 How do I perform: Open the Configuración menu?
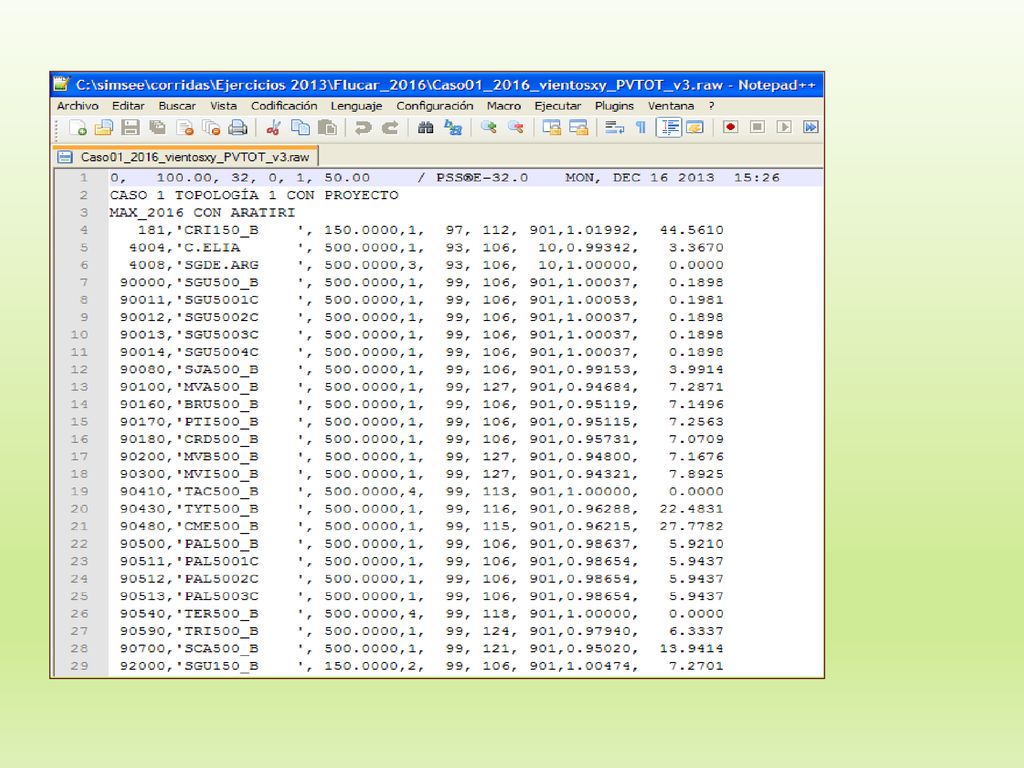(x=435, y=106)
